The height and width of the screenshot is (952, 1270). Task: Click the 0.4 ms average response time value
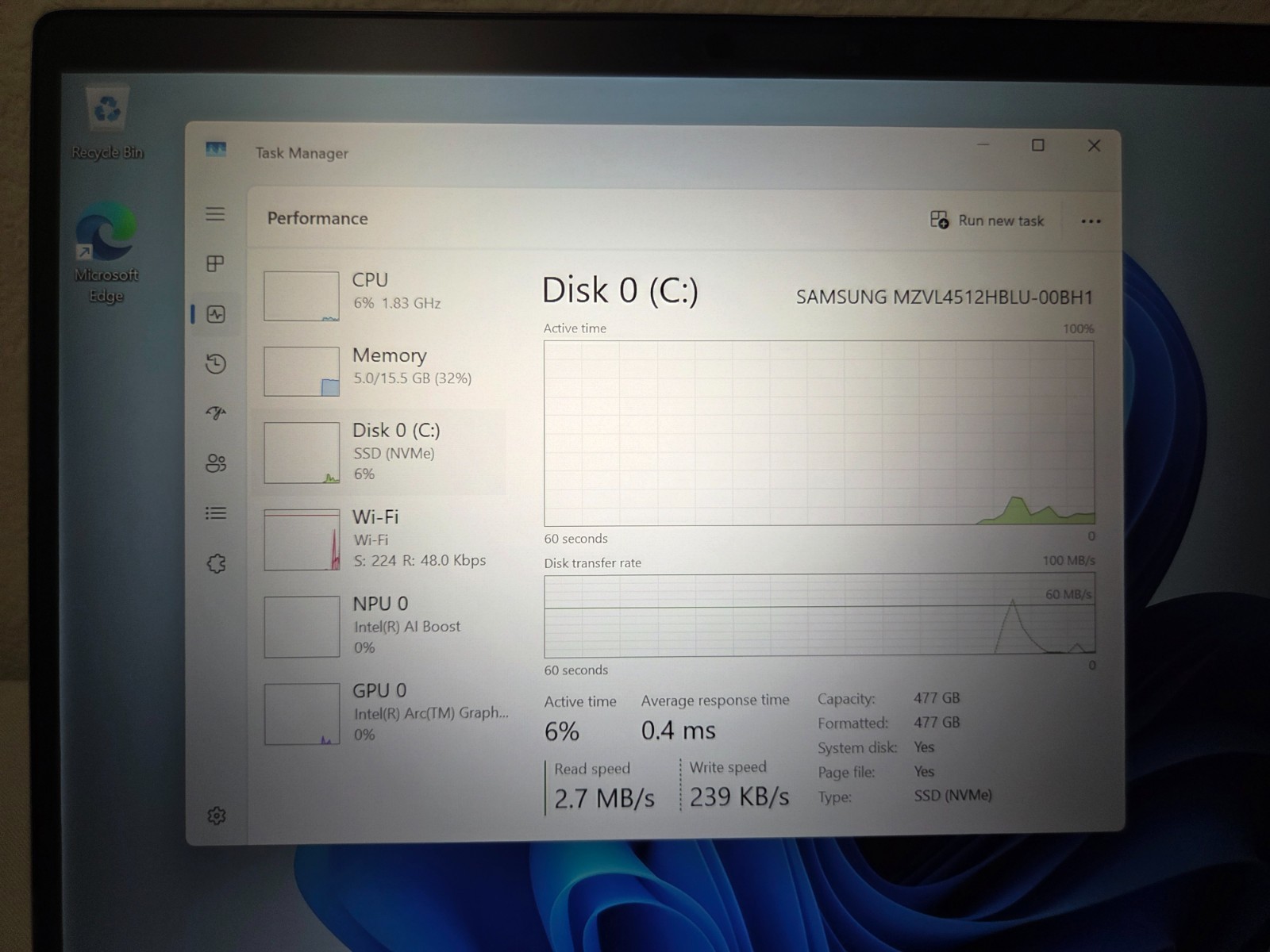678,730
